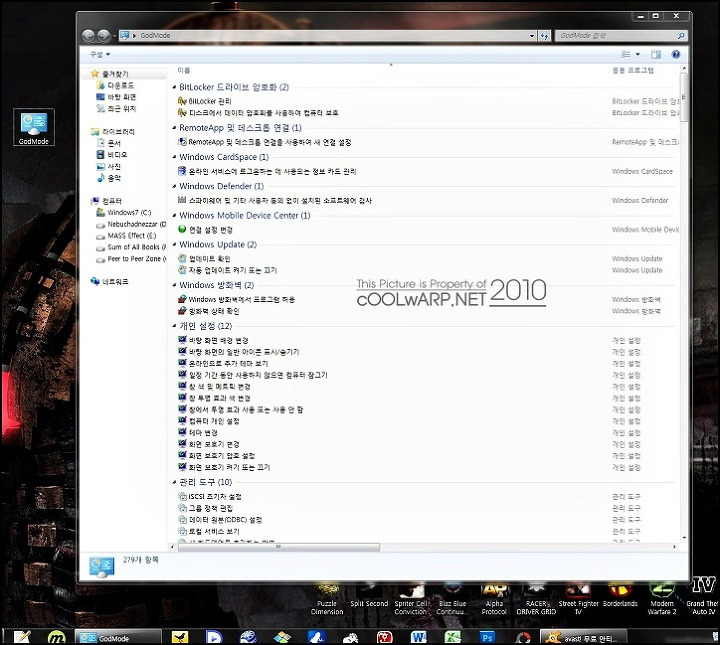Click the 테마 변경 icon
This screenshot has width=720, height=645.
pos(182,432)
